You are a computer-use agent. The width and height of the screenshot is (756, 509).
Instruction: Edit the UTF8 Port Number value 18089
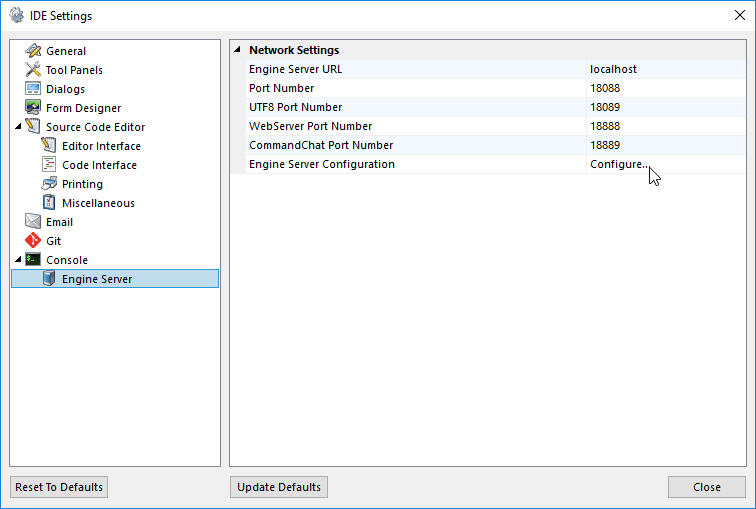666,107
